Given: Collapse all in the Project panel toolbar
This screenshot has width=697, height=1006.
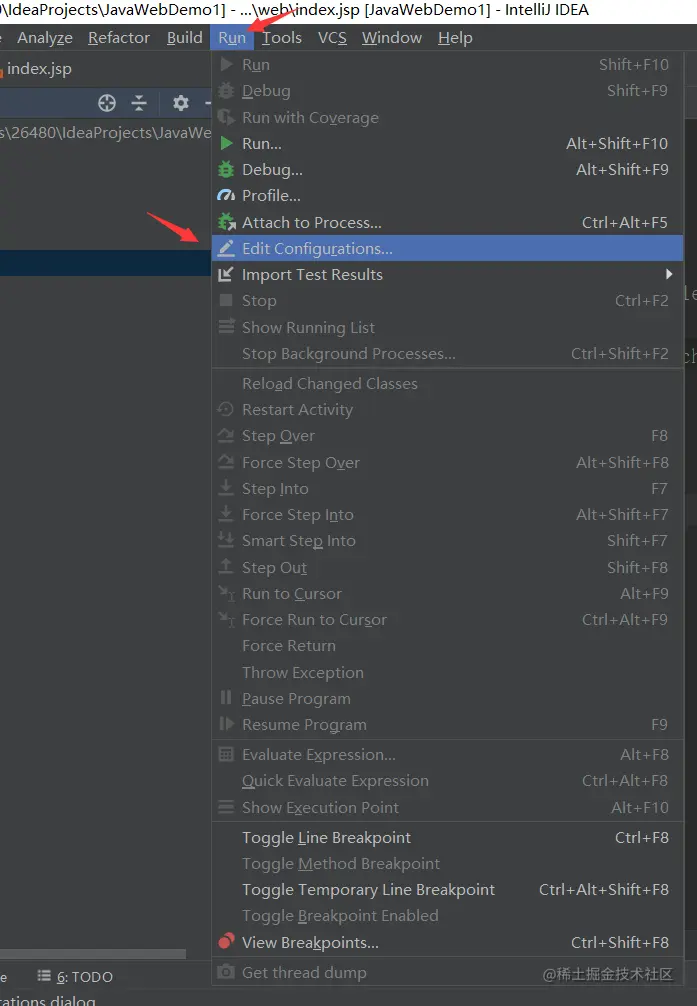Looking at the screenshot, I should (139, 103).
